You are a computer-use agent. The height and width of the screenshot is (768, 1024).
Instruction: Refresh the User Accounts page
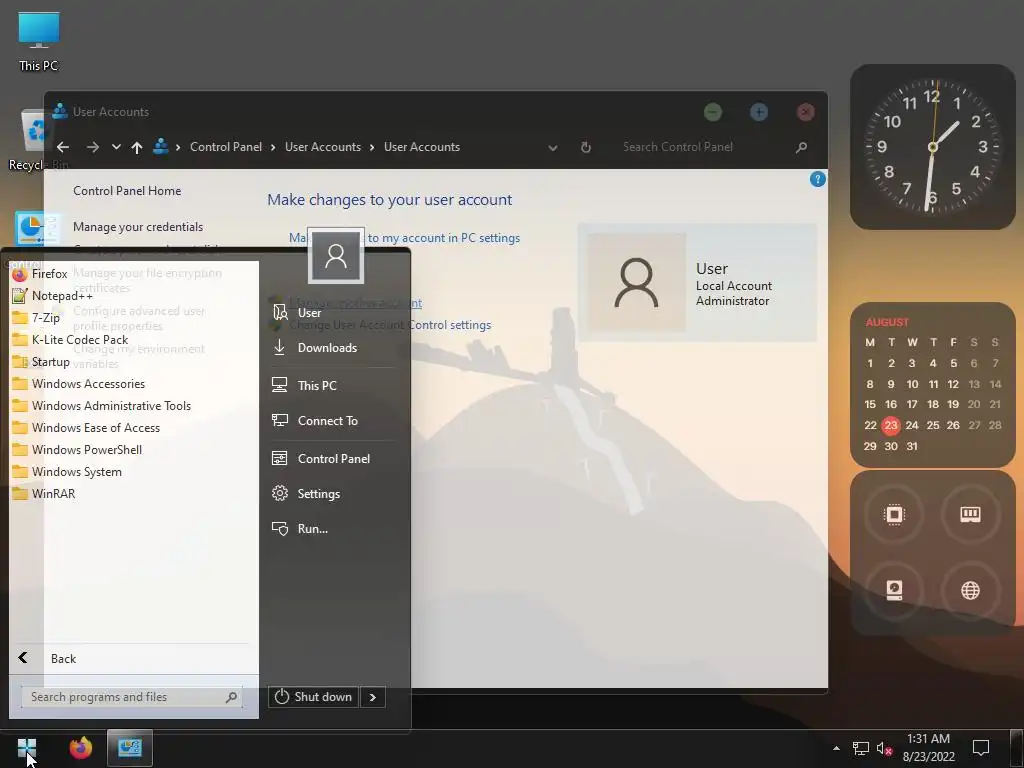pyautogui.click(x=586, y=148)
